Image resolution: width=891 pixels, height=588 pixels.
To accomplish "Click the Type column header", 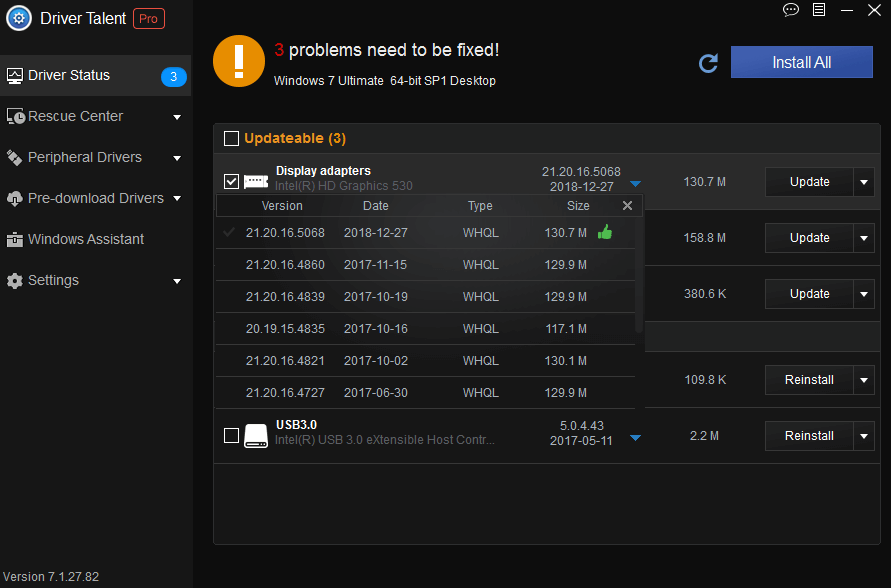I will (x=480, y=206).
